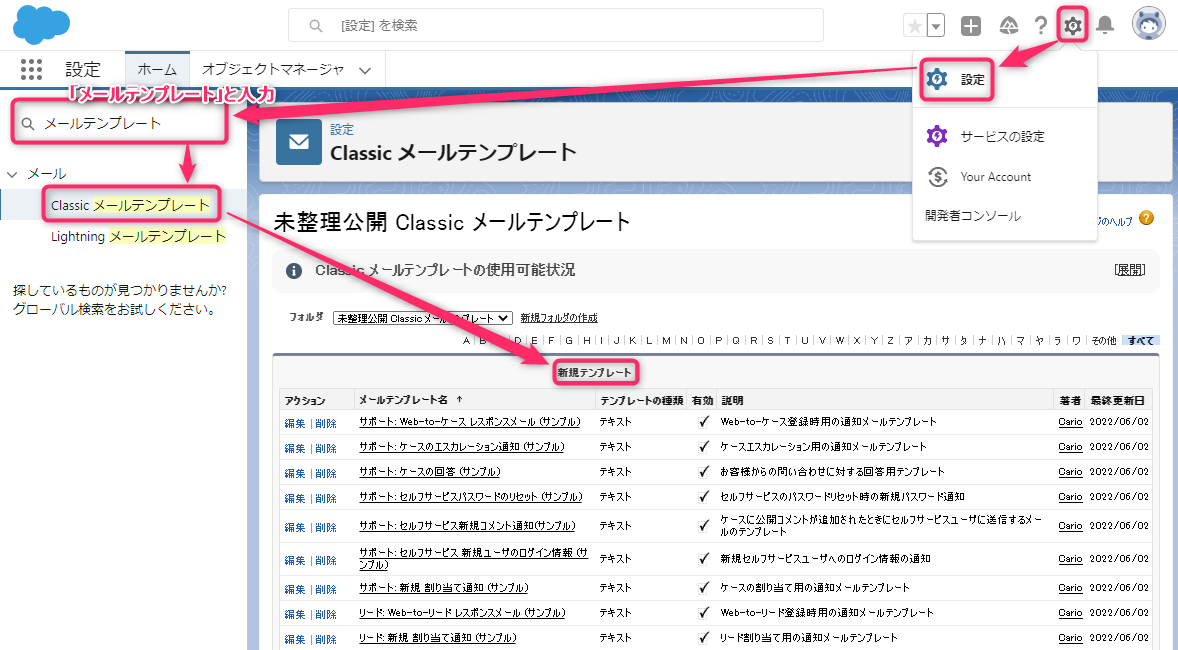This screenshot has width=1178, height=650.
Task: Delete the Web-to-ケース レスポンスメール template
Action: click(326, 423)
